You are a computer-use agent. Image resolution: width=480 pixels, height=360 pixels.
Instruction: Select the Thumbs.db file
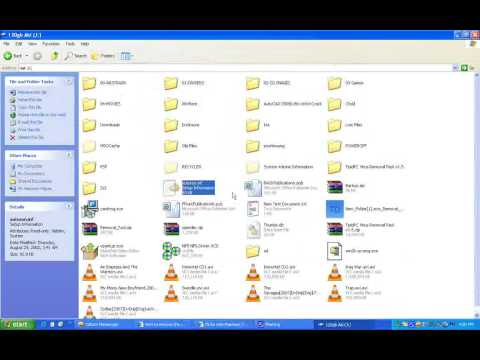click(266, 230)
